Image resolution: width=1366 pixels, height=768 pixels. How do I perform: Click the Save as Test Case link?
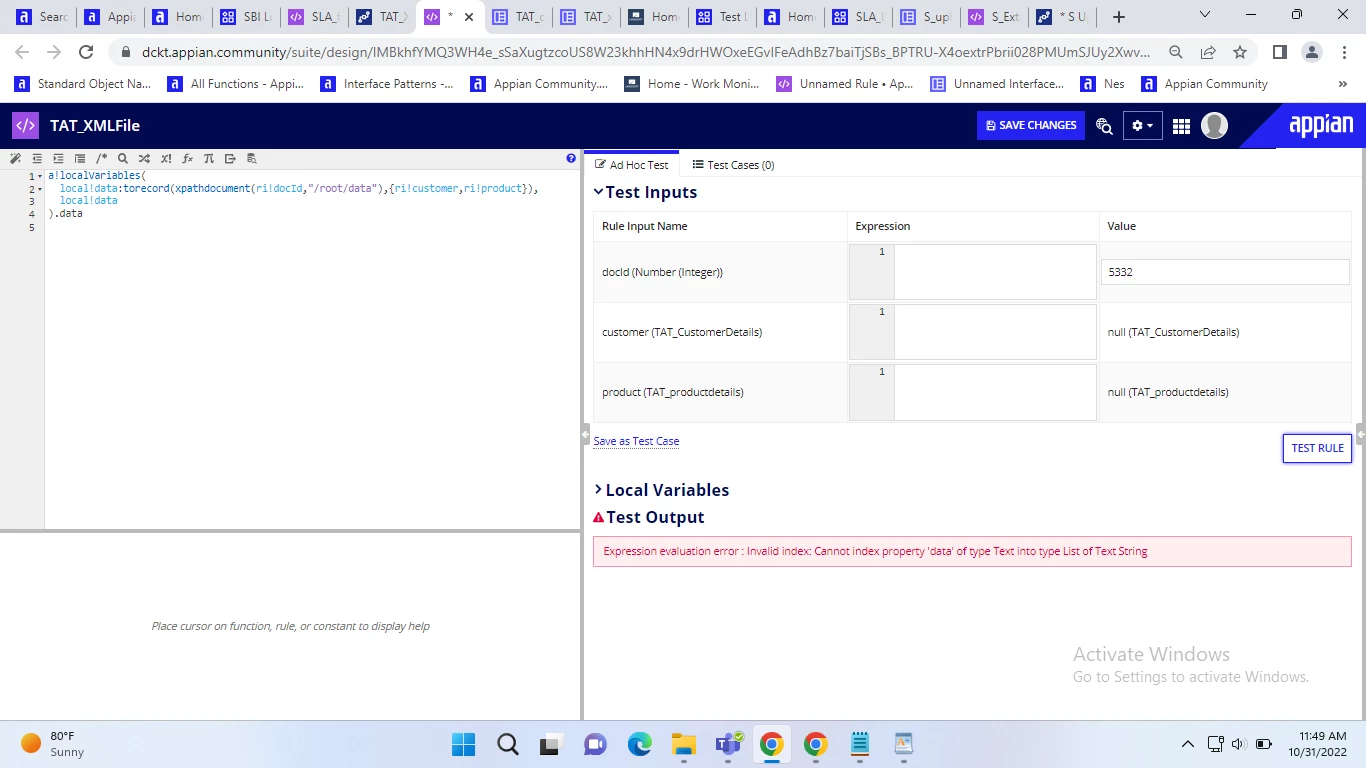636,441
